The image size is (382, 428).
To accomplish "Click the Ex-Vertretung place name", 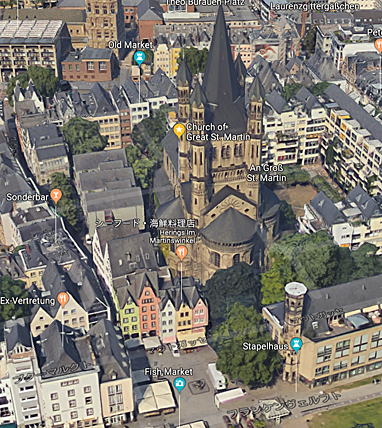I will pos(28,301).
